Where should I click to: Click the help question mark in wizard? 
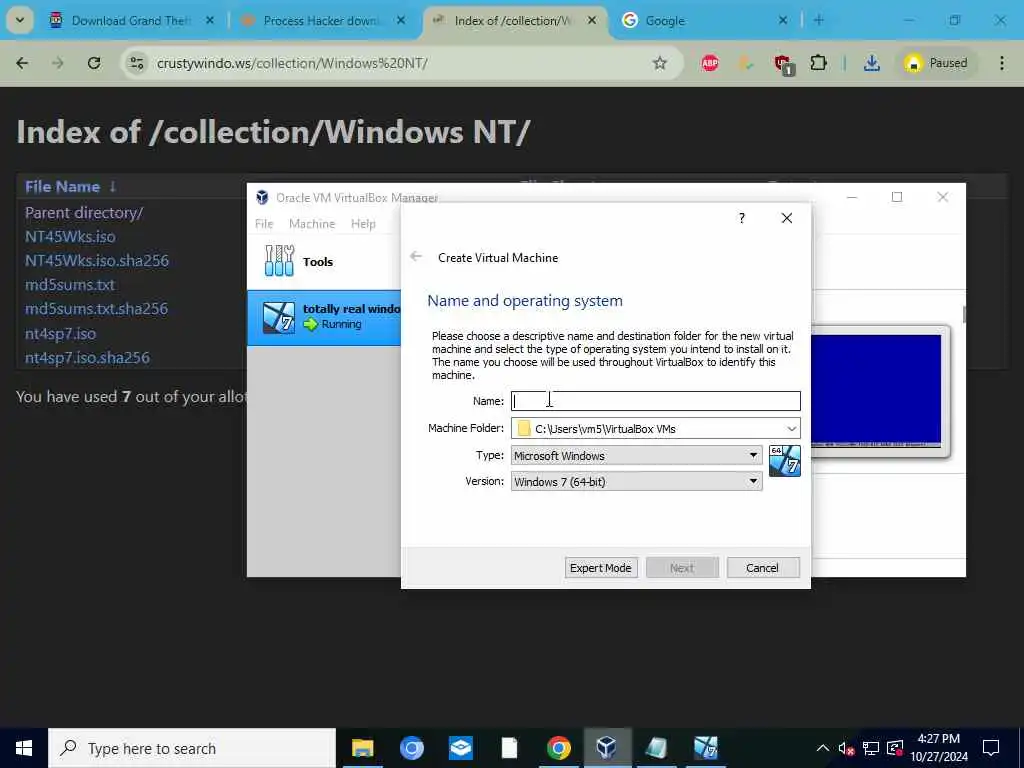click(x=741, y=218)
